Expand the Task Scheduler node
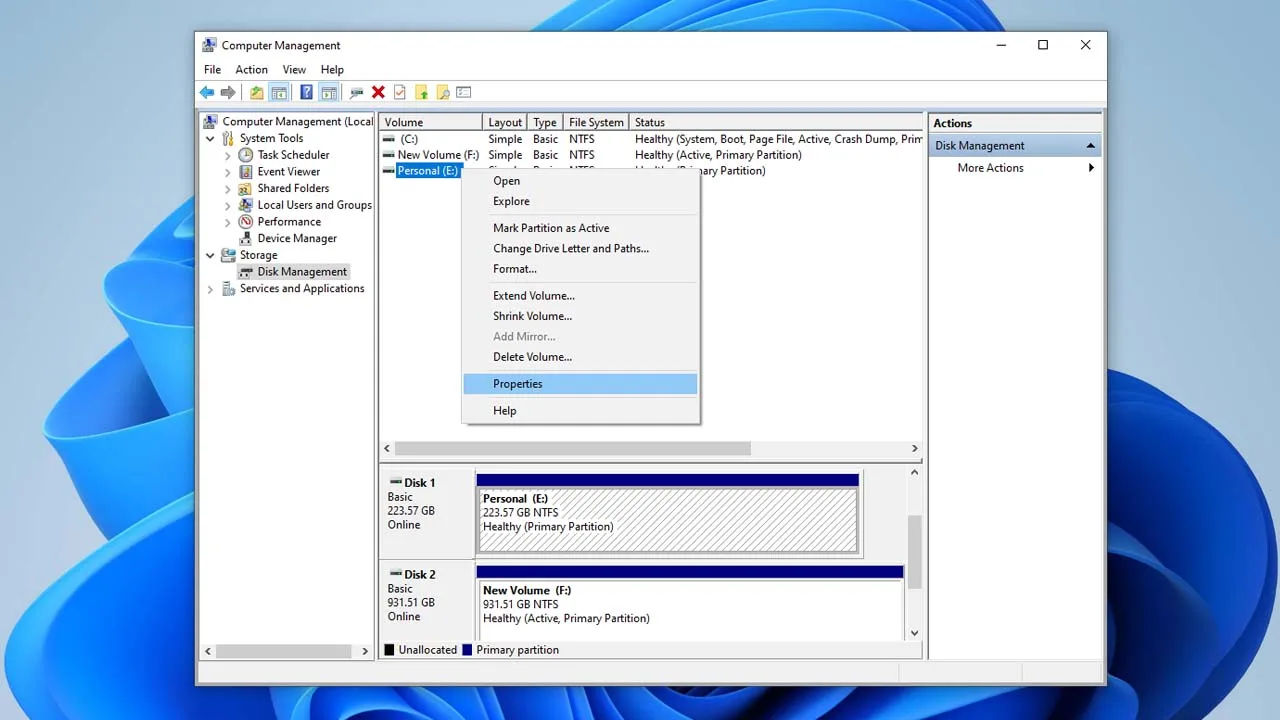This screenshot has height=720, width=1280. pyautogui.click(x=228, y=155)
